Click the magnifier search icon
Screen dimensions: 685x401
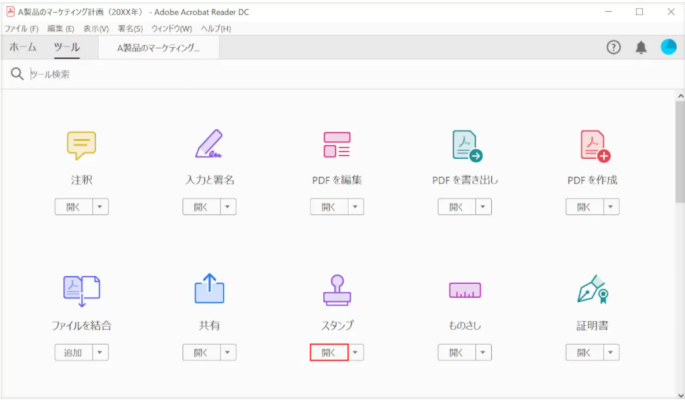[17, 73]
